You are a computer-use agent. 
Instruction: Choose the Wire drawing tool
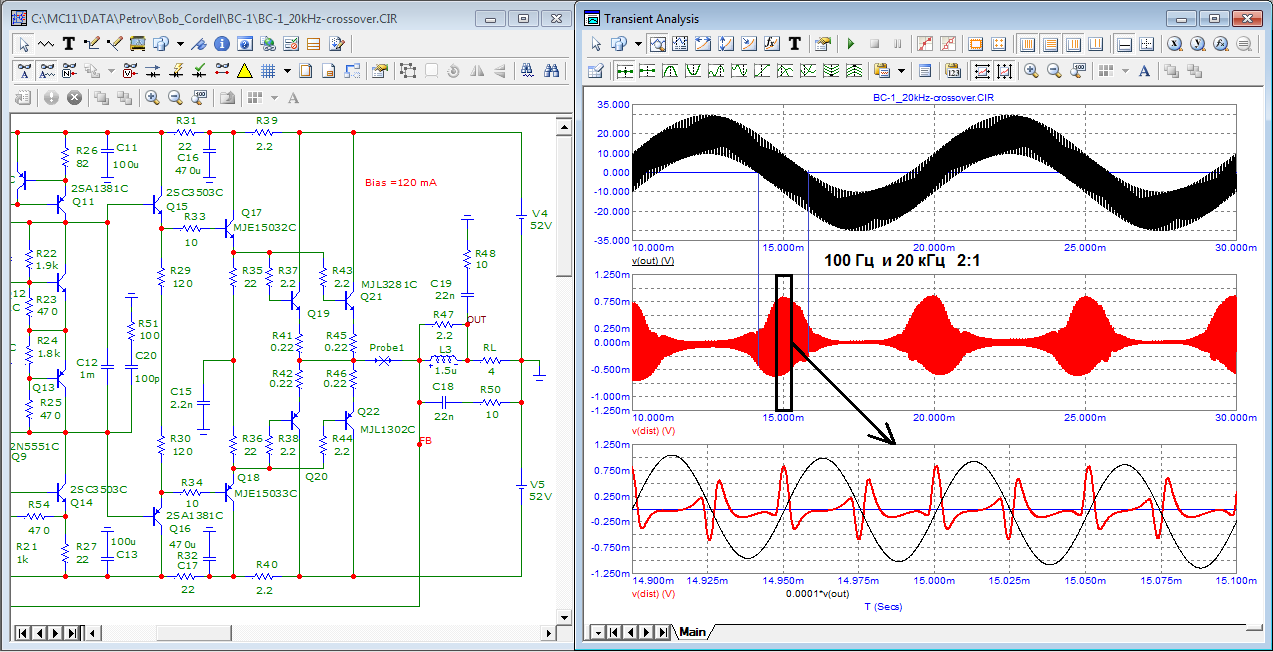coord(92,44)
